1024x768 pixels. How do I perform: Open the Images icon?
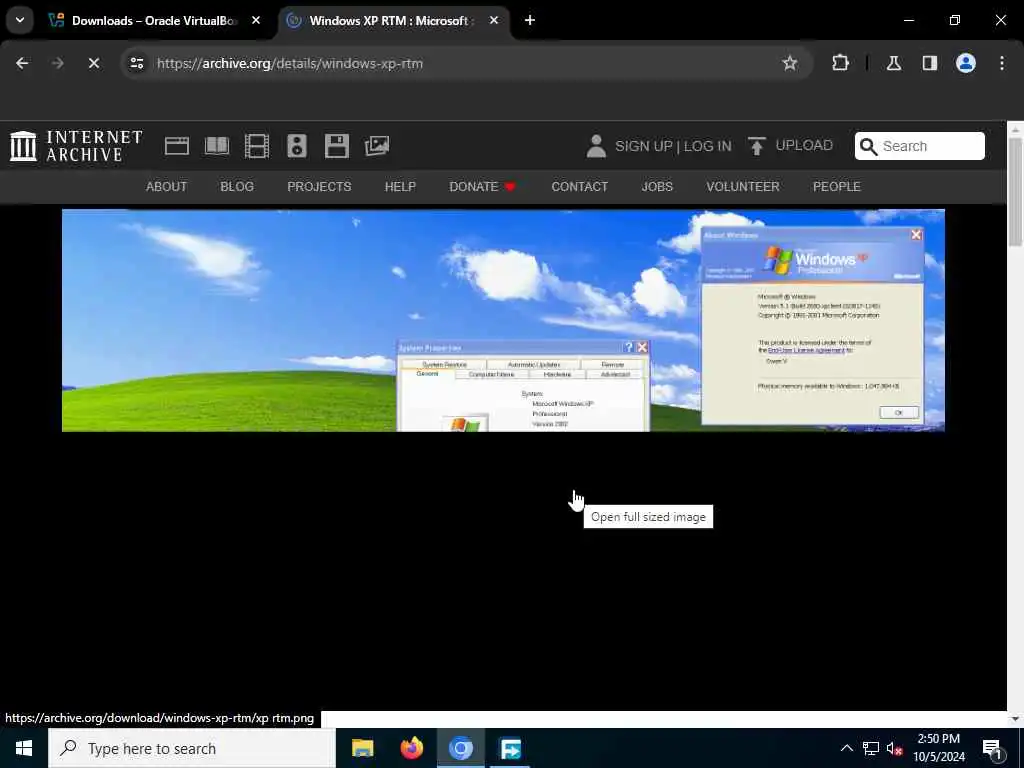click(377, 146)
